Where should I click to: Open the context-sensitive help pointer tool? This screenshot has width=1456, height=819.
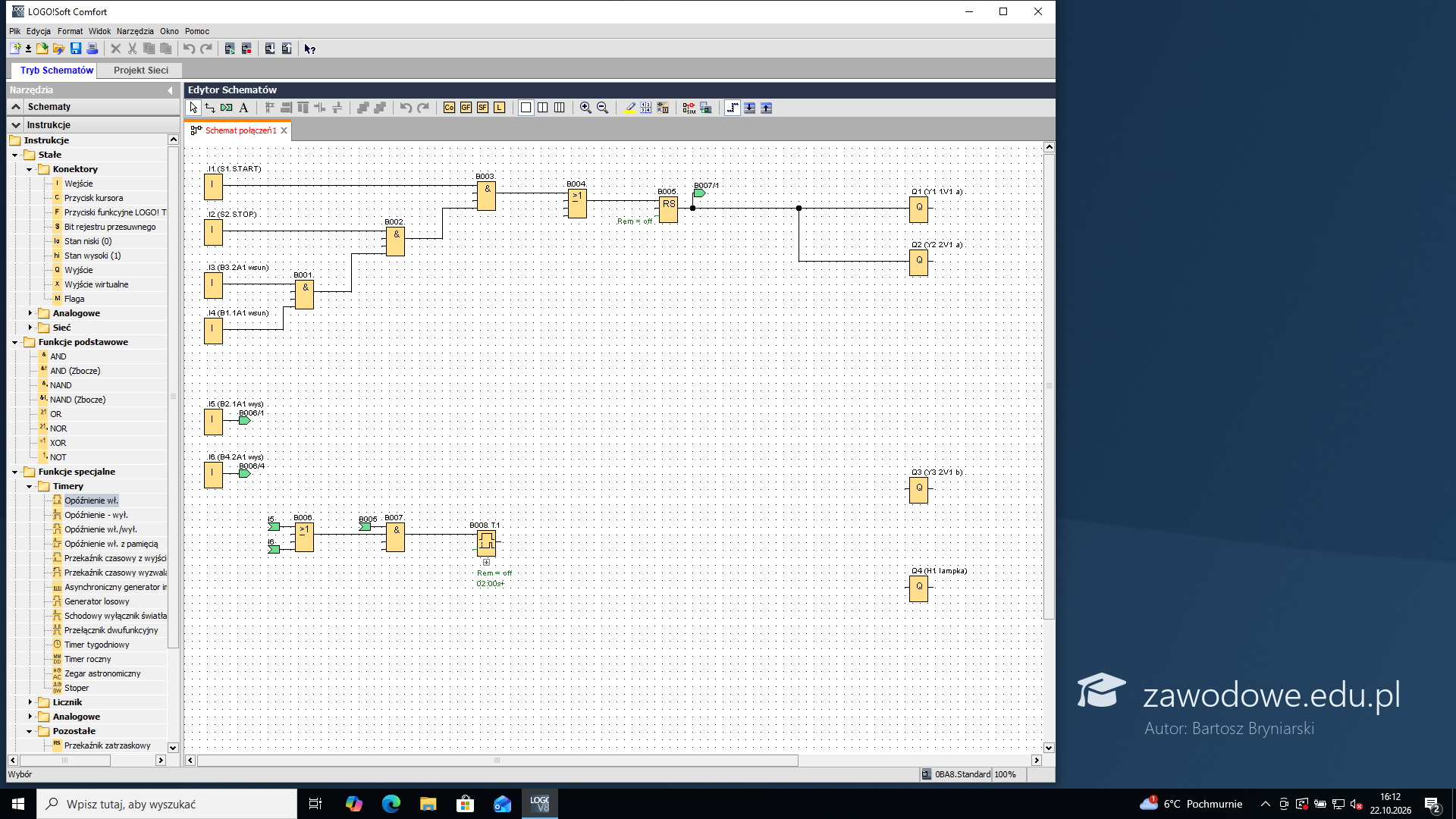(309, 49)
